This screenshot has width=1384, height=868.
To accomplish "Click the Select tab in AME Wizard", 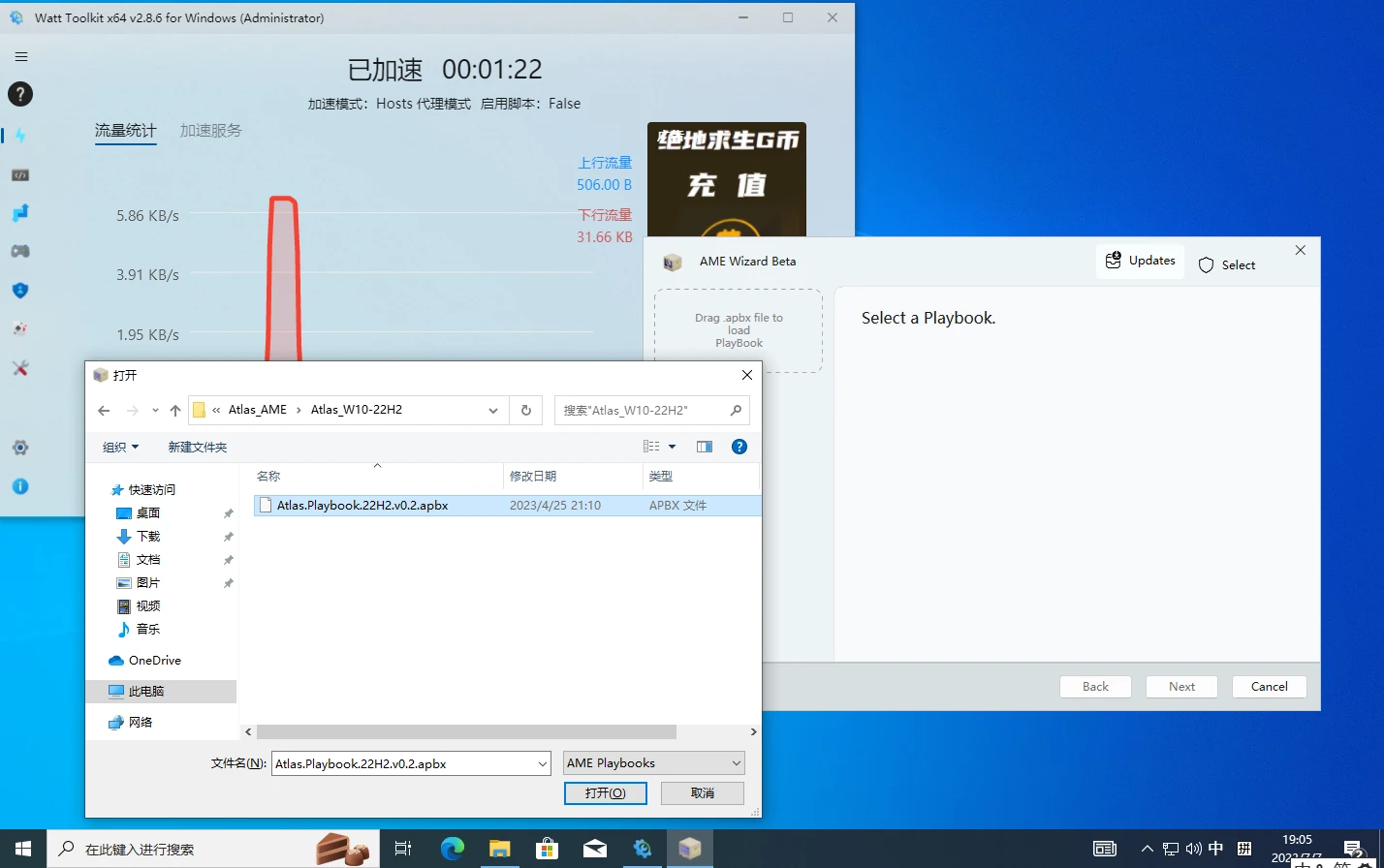I will (1227, 264).
